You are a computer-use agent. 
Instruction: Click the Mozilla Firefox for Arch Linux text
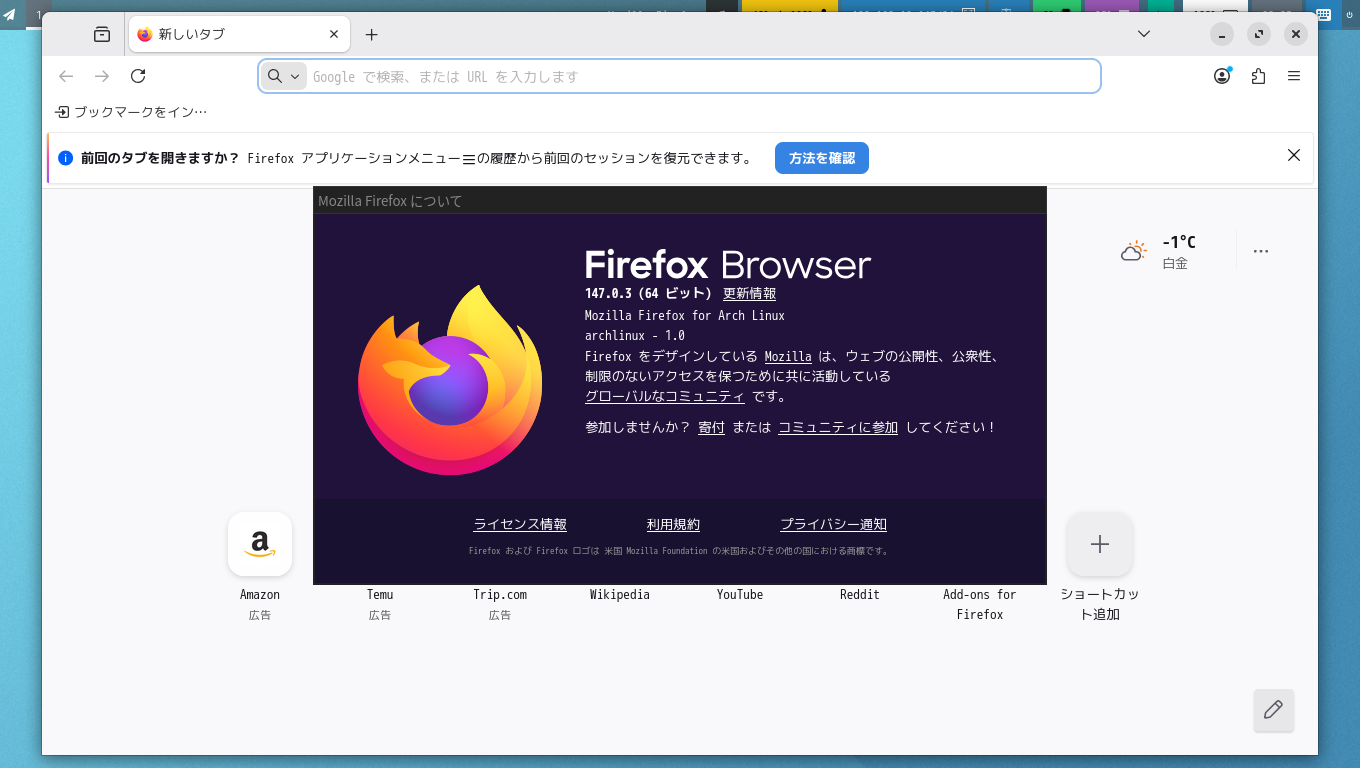[x=685, y=316]
